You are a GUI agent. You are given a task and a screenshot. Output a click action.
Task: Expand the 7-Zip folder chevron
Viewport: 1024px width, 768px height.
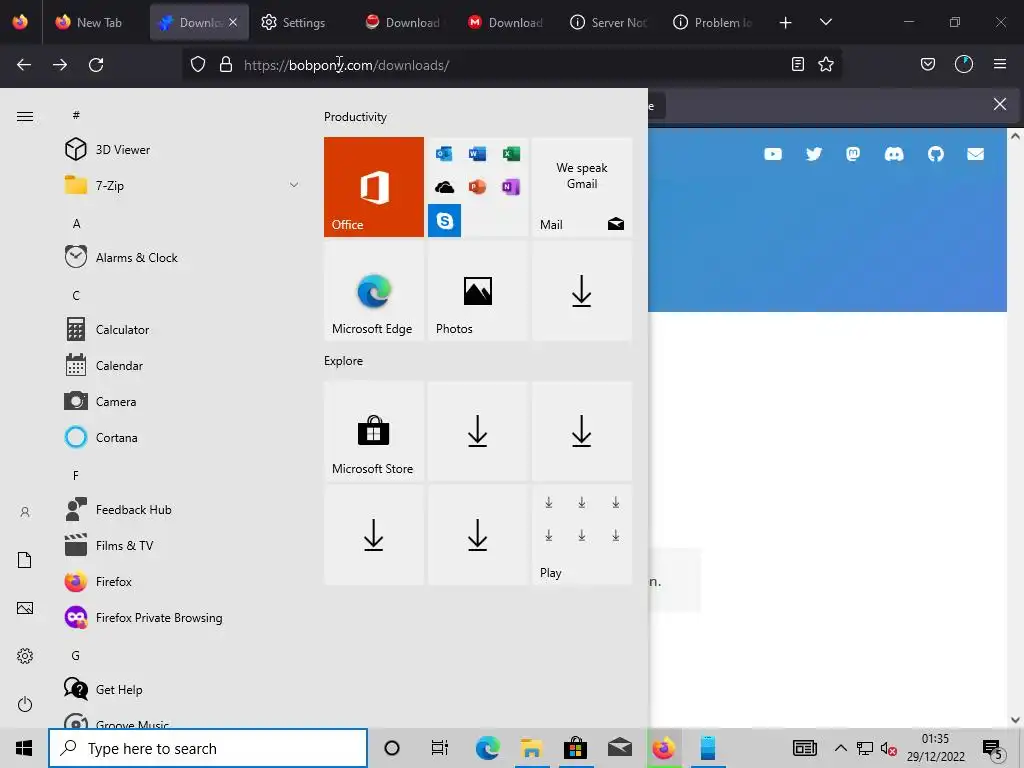click(x=294, y=185)
